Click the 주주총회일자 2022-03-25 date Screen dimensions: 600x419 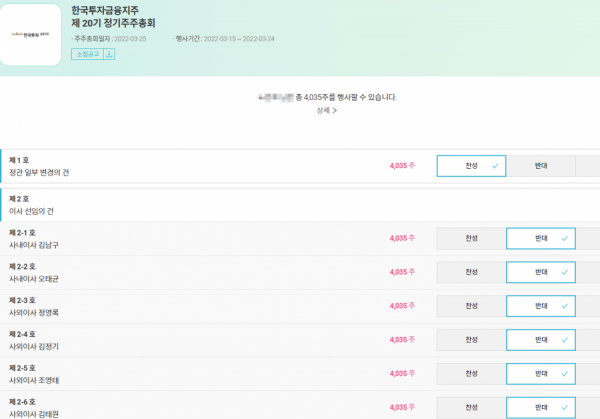[x=109, y=39]
